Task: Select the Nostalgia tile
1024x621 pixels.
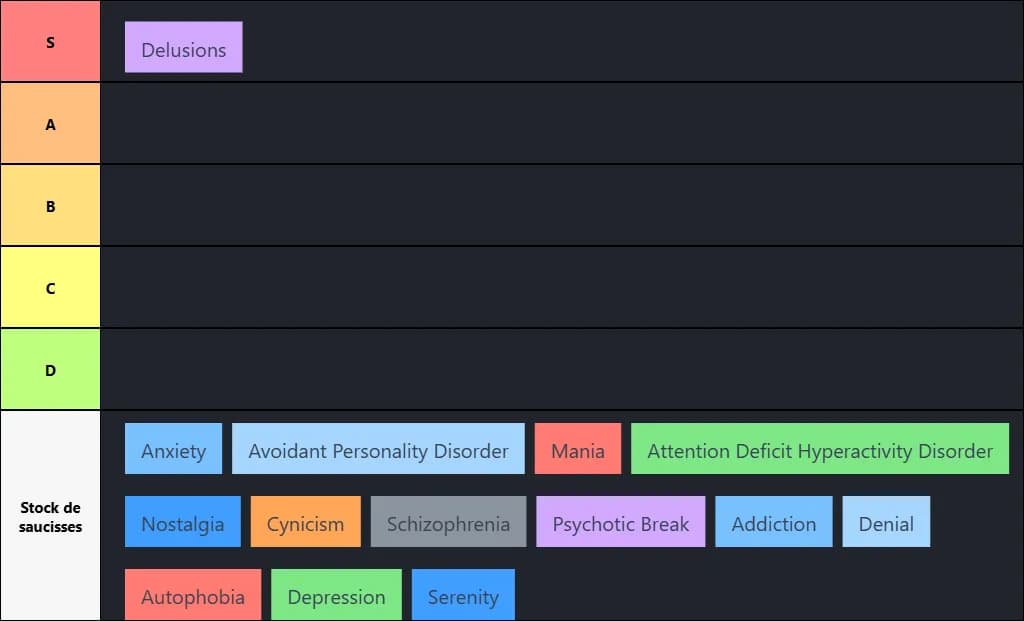Action: coord(182,522)
